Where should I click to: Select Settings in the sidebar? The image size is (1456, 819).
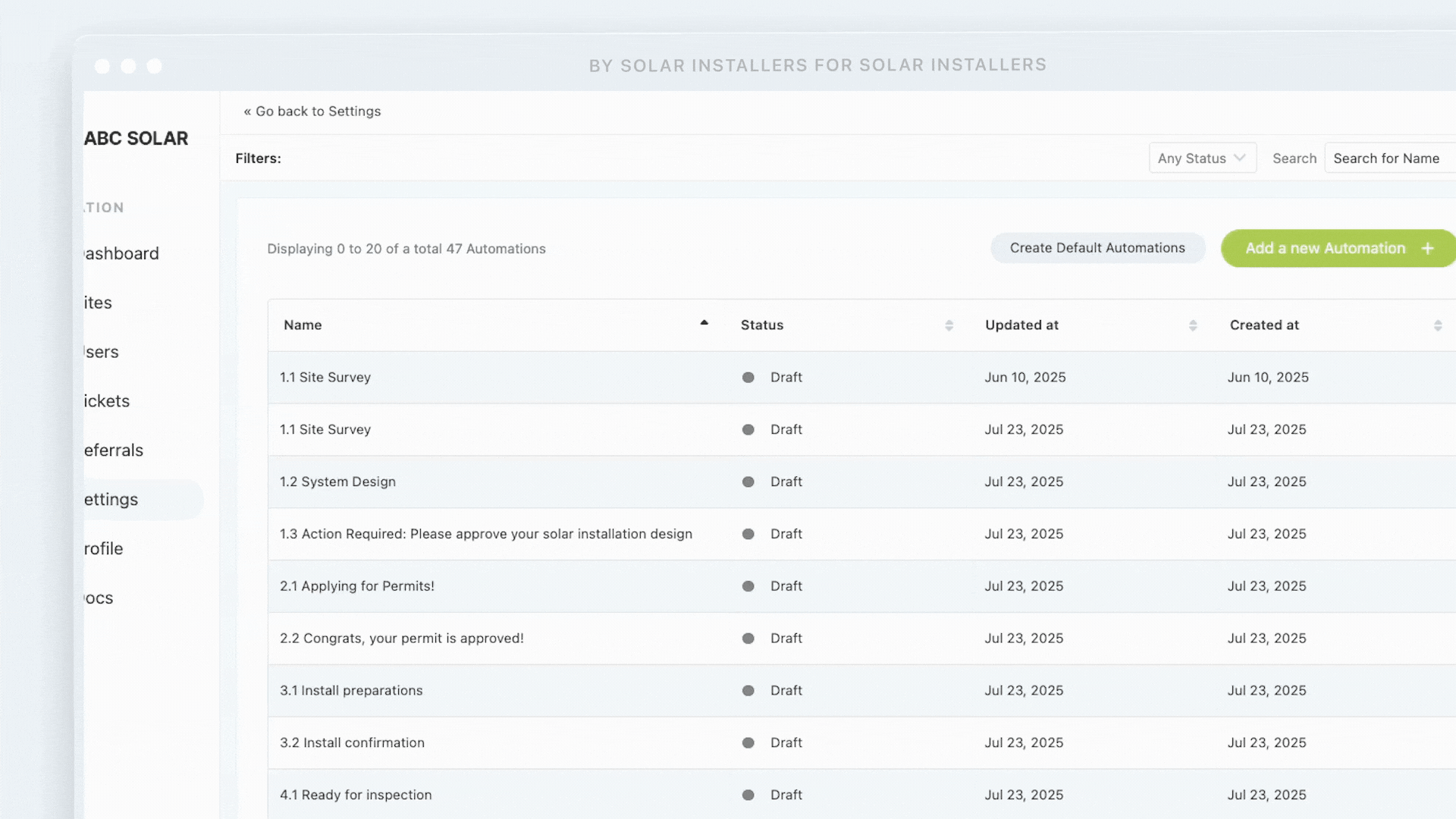[111, 500]
